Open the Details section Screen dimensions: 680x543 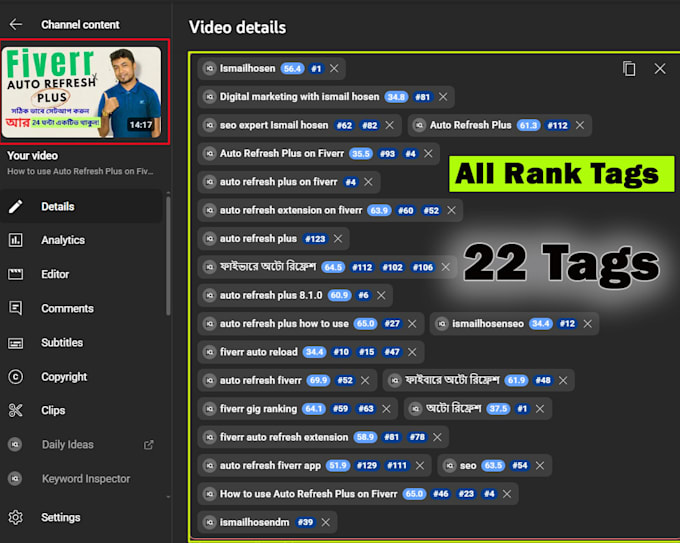point(82,206)
